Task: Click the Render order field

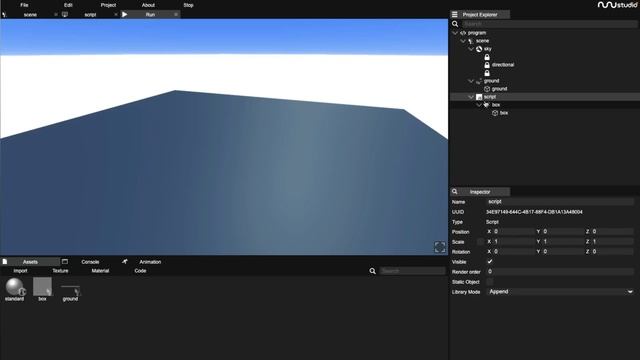Action: tap(560, 271)
